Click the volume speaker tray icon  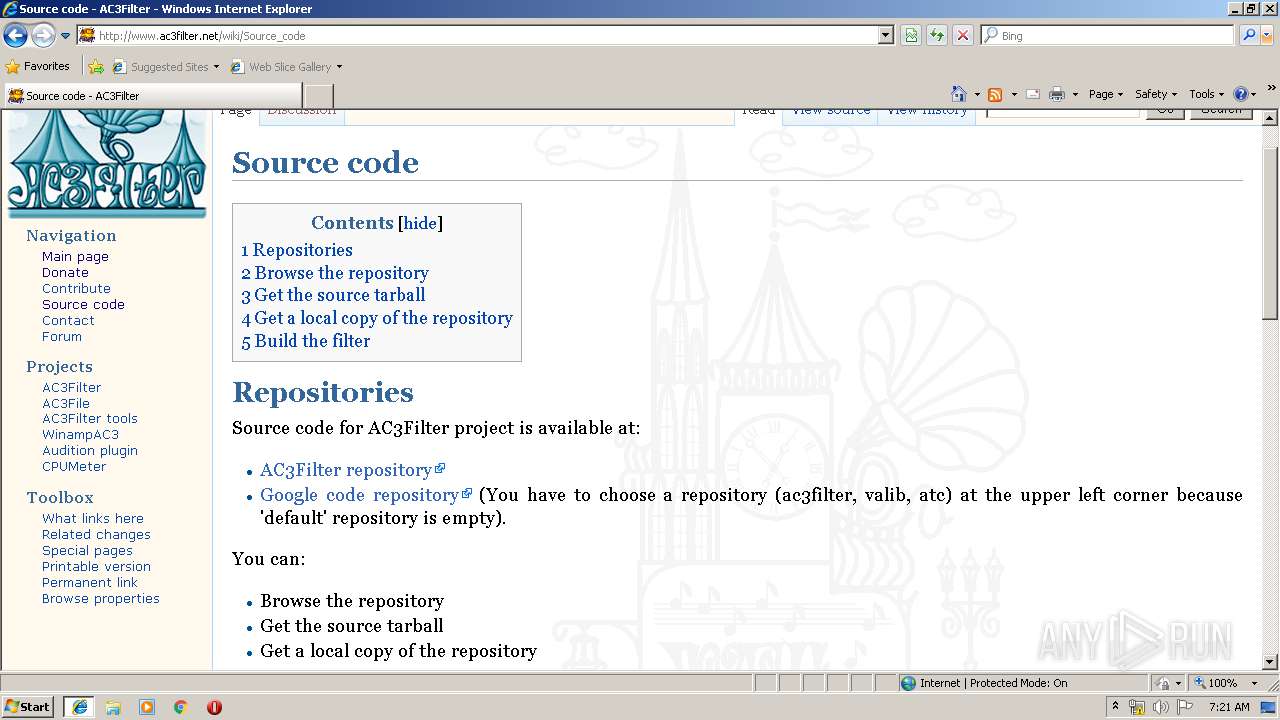point(1161,707)
